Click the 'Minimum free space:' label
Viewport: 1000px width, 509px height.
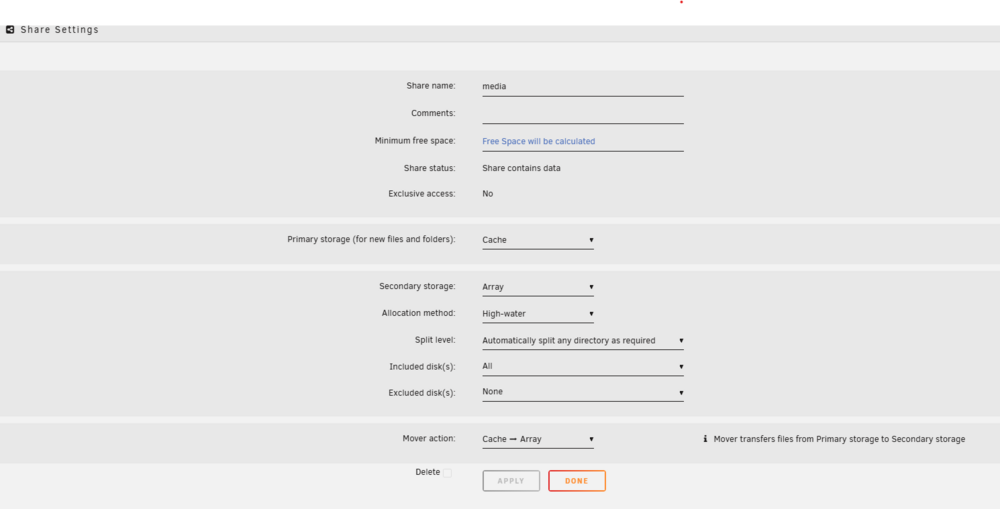click(415, 141)
